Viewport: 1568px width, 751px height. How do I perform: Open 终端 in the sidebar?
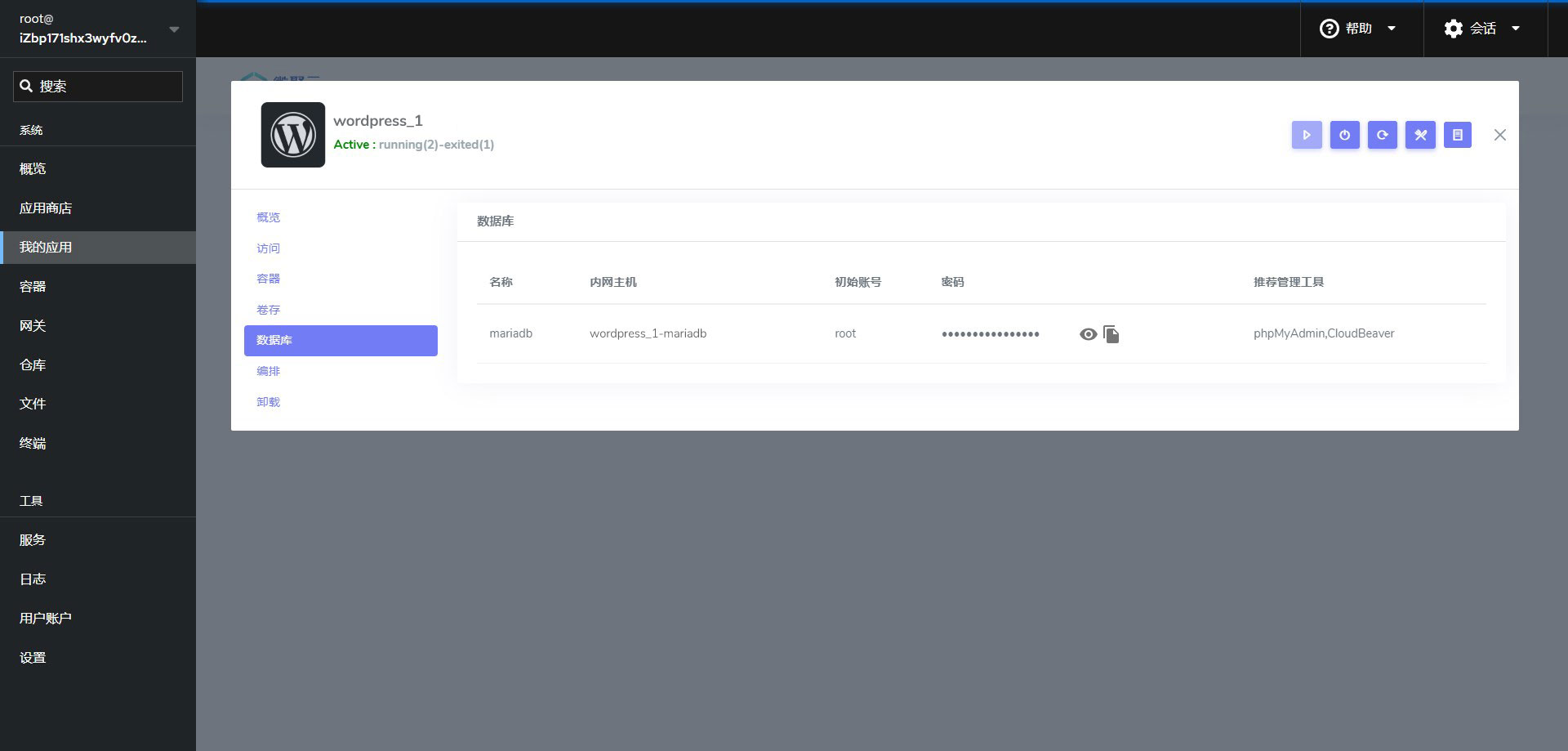98,444
